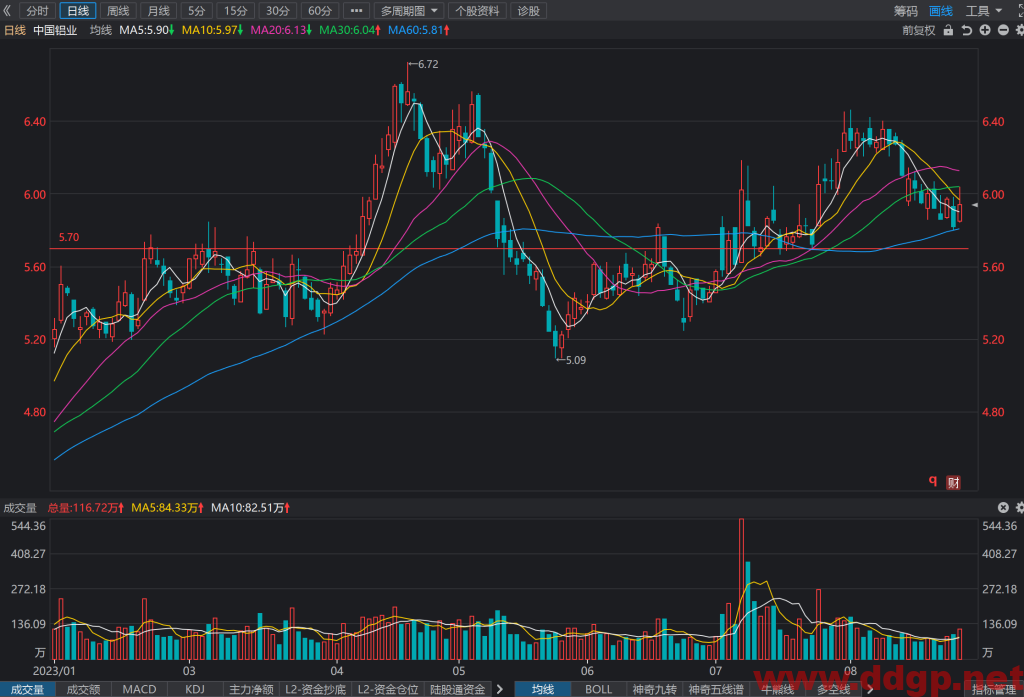
Task: Select the 陆股通资金 indicator tab
Action: tap(457, 689)
